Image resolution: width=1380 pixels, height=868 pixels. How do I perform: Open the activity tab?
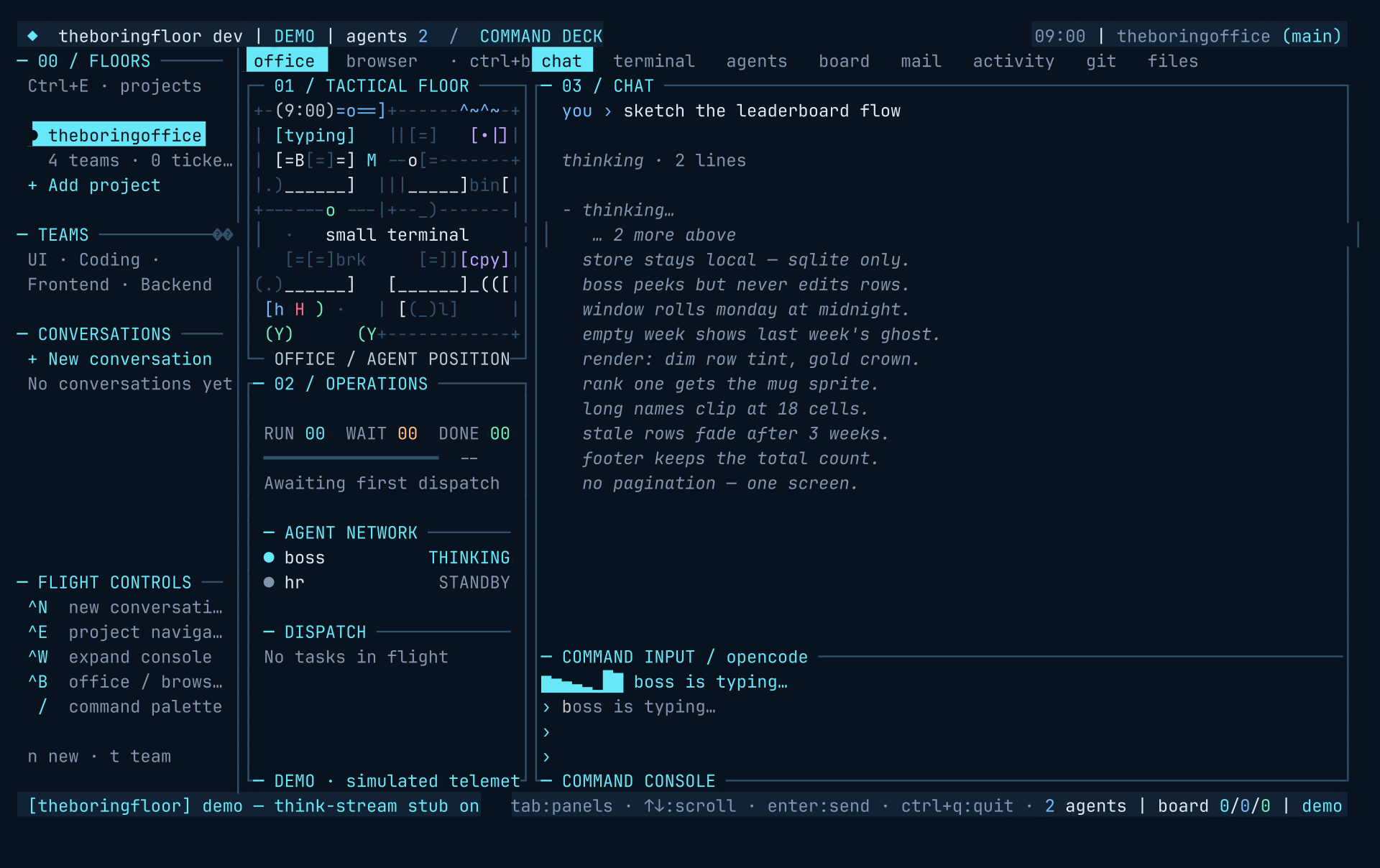coord(1013,61)
